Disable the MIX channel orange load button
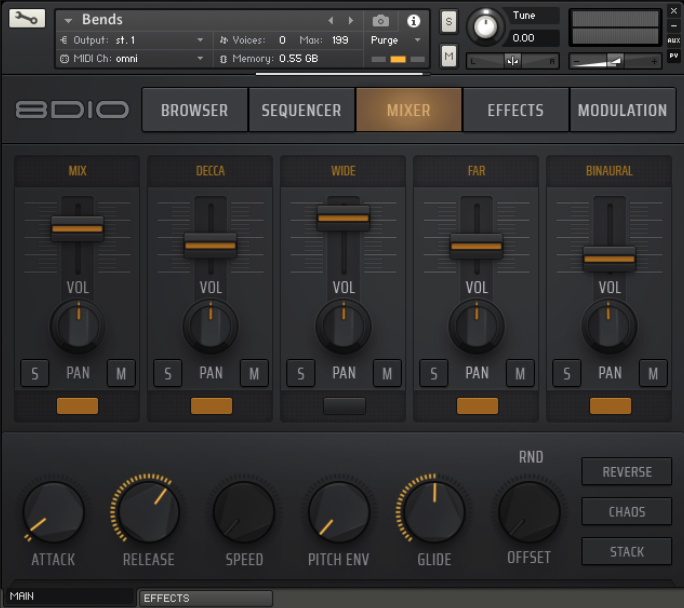684x608 pixels. 77,406
